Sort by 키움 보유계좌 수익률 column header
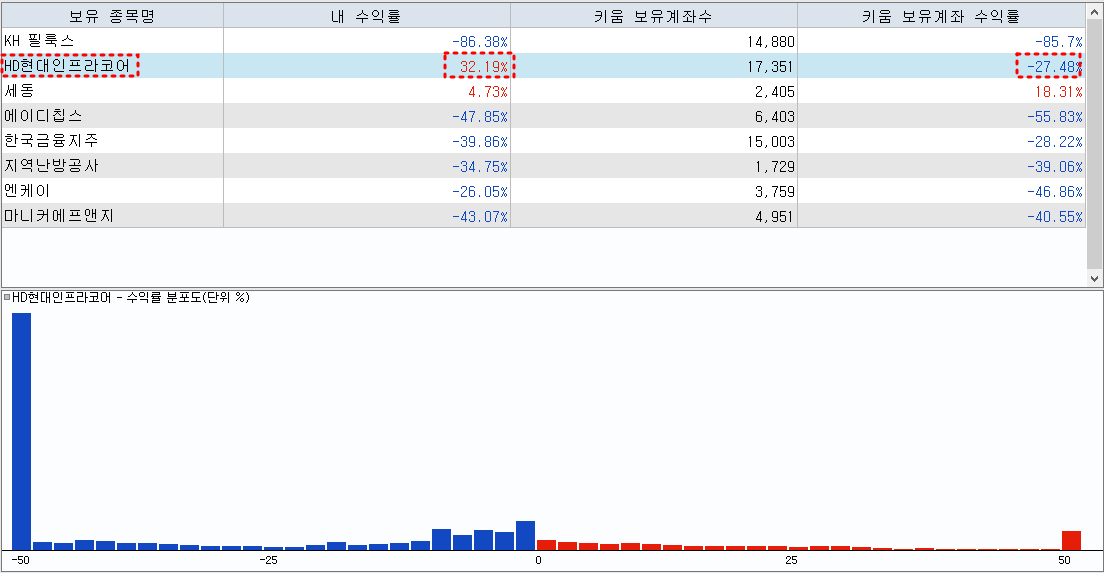Viewport: 1104px width, 573px height. (x=941, y=15)
